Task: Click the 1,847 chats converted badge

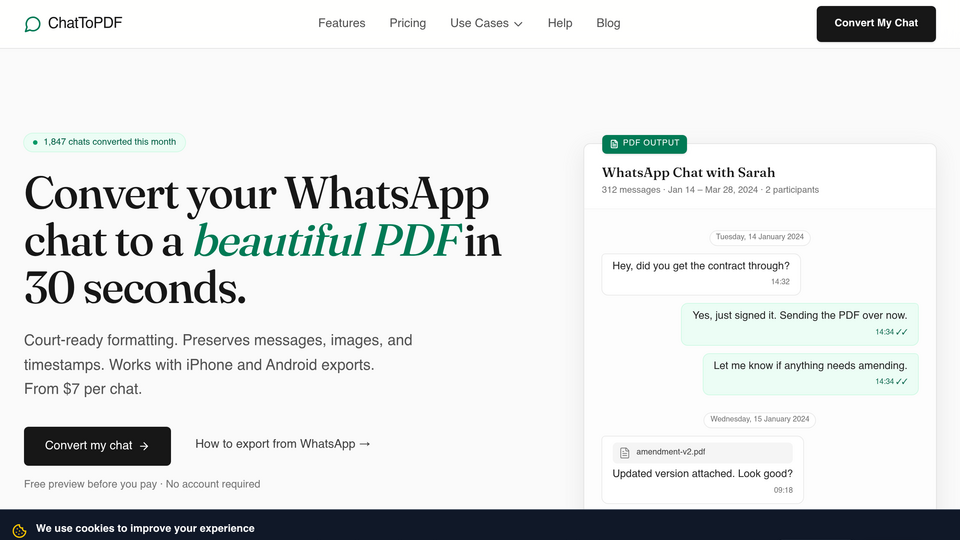Action: tap(105, 142)
